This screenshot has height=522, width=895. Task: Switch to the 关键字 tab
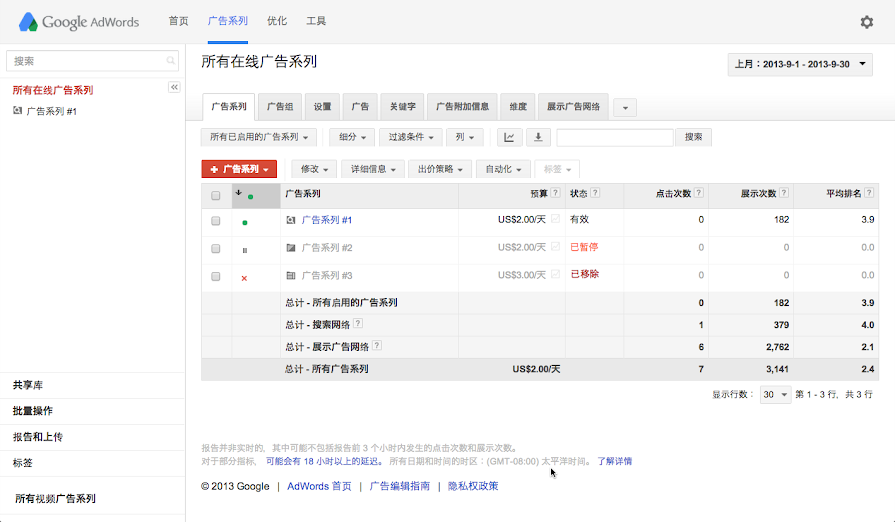click(x=402, y=107)
